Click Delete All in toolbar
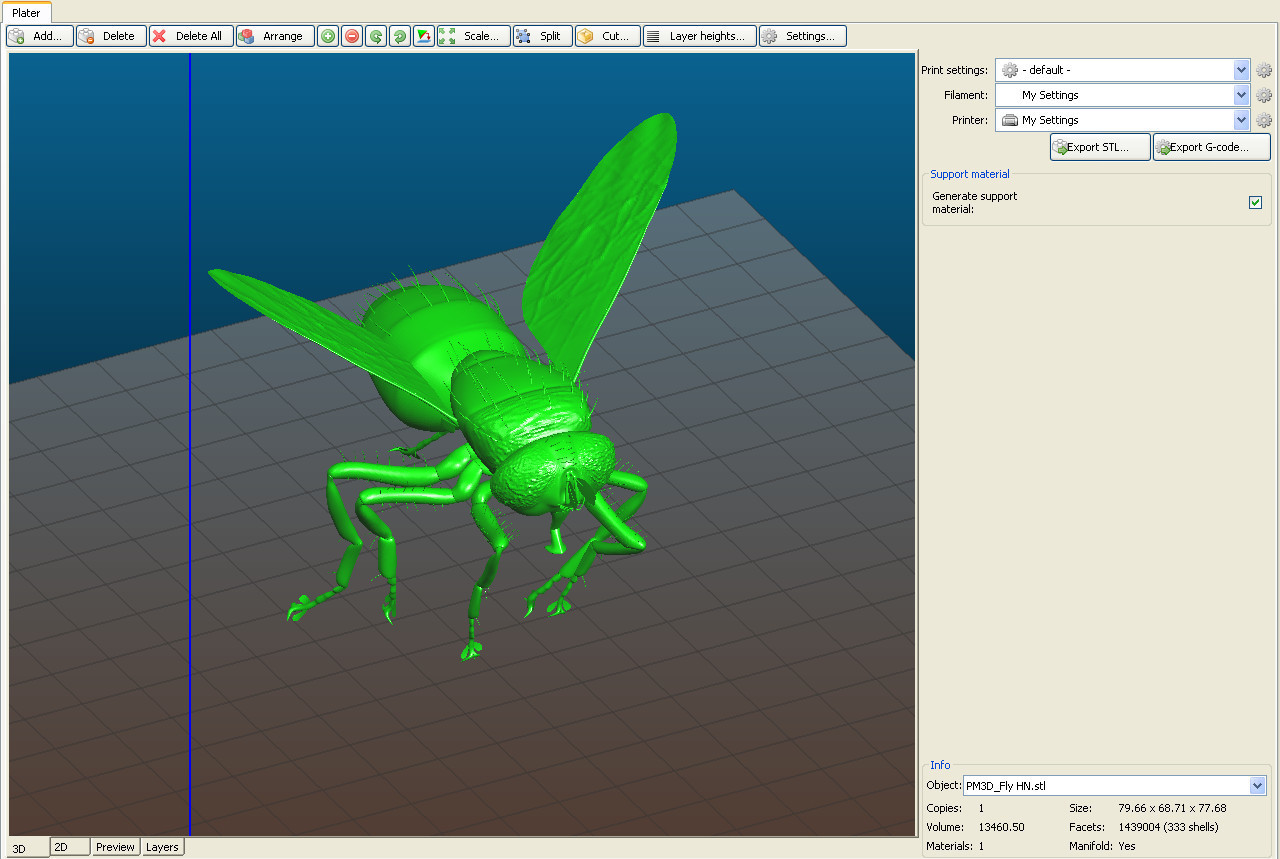Image resolution: width=1280 pixels, height=859 pixels. point(191,36)
